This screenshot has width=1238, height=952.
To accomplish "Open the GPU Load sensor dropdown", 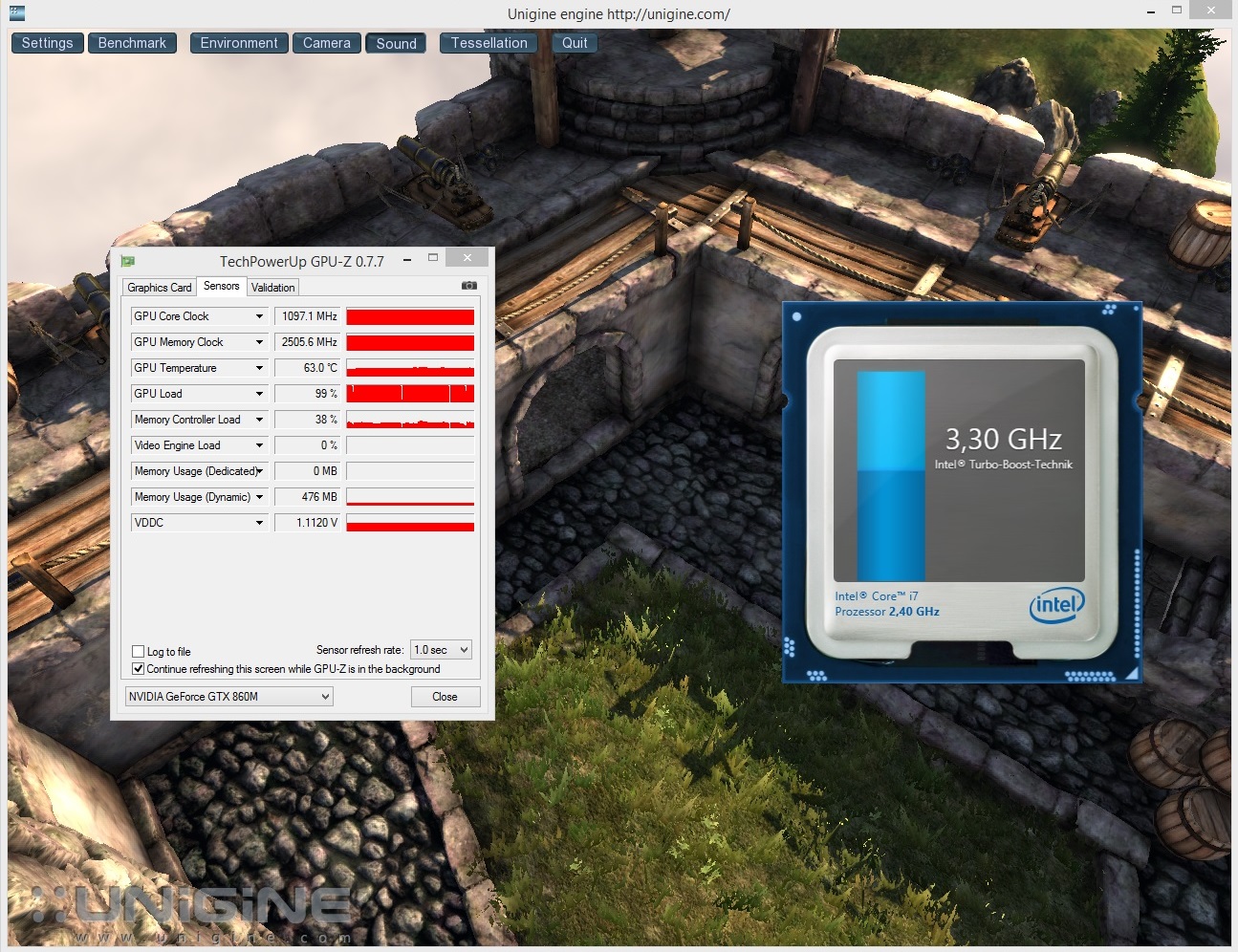I will 259,394.
